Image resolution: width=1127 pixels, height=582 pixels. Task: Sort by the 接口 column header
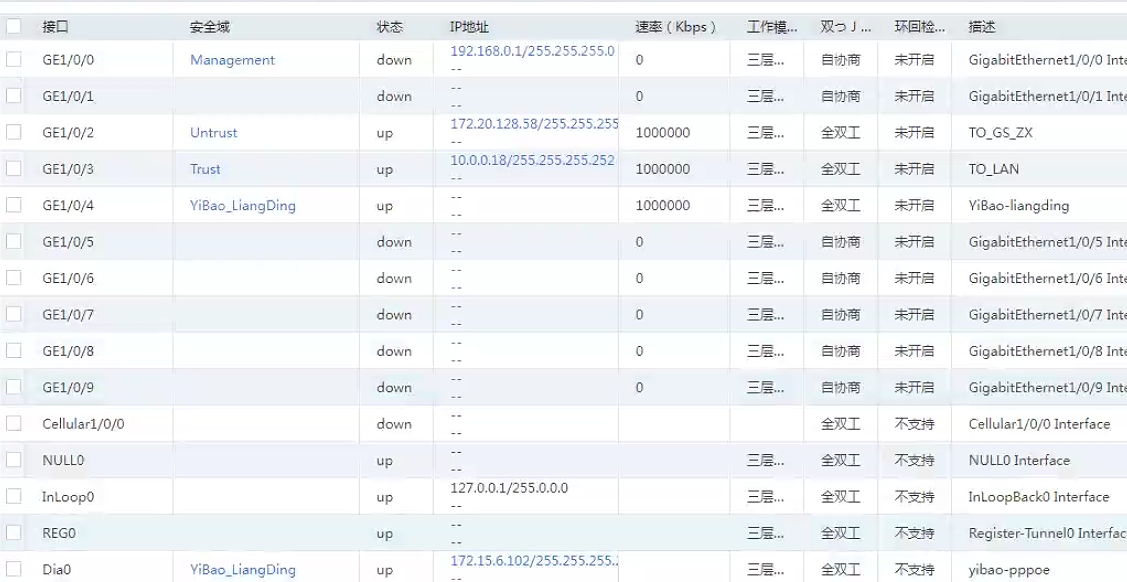(55, 27)
